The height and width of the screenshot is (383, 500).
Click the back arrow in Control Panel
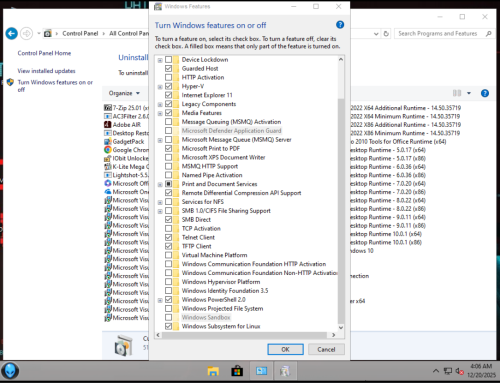pyautogui.click(x=12, y=33)
